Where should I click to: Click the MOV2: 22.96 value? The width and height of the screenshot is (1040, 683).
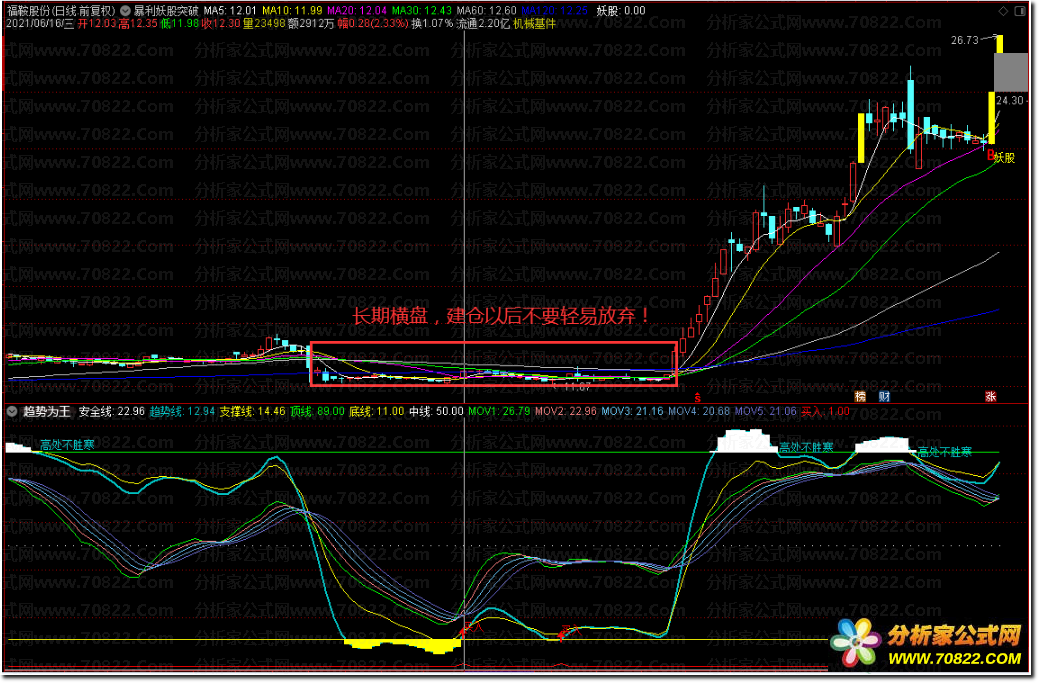[566, 412]
